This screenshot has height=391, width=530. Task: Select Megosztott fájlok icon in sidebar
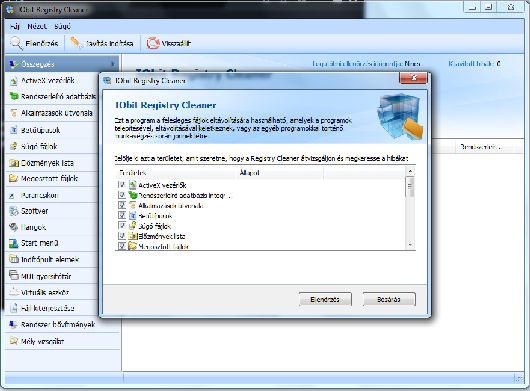[13, 178]
